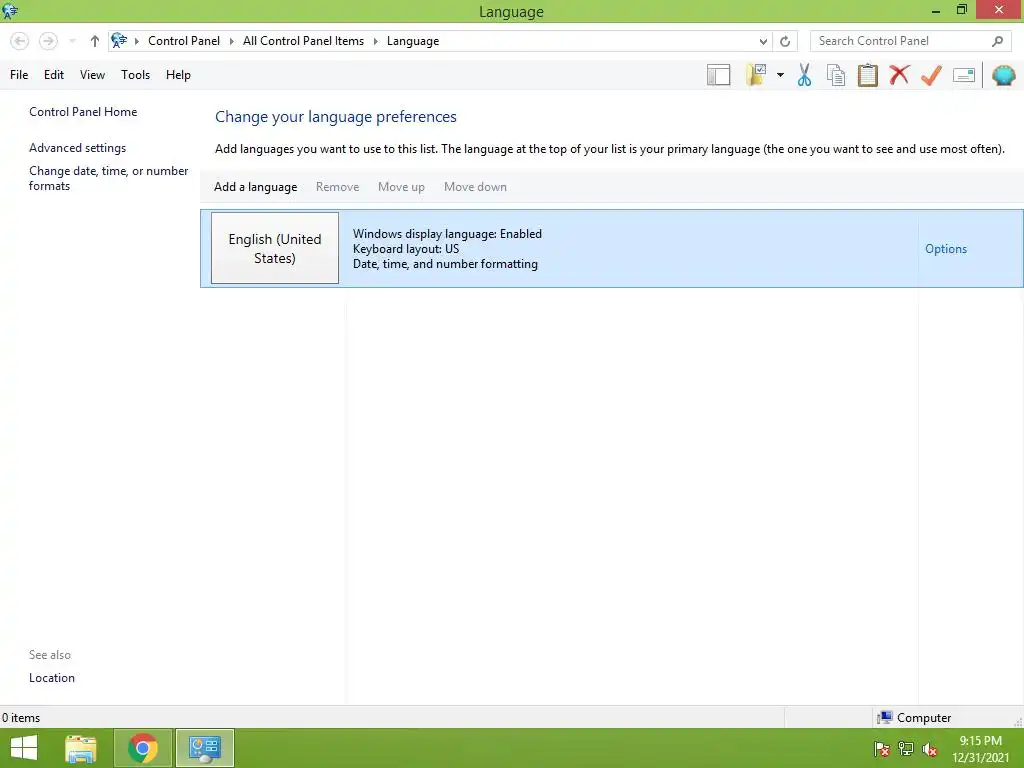Open the Windows Start button
This screenshot has width=1024, height=768.
[x=24, y=748]
